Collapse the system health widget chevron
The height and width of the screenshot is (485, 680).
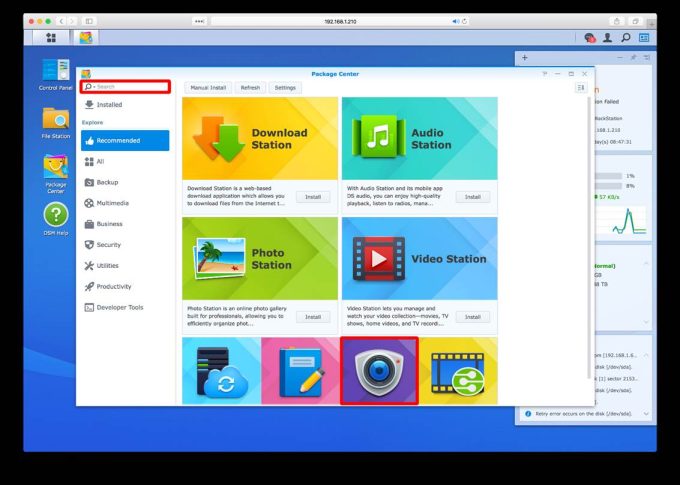[x=646, y=160]
